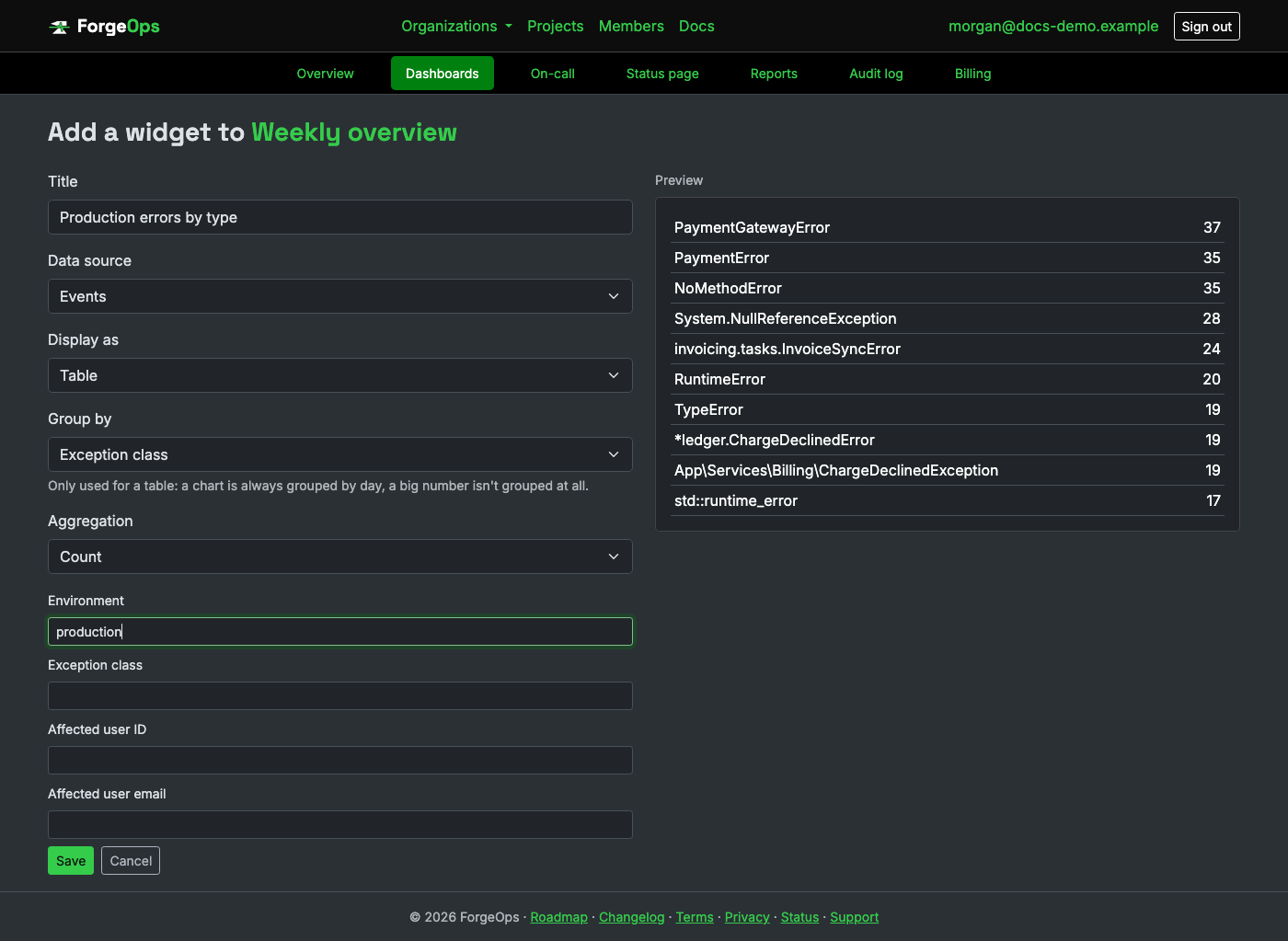Viewport: 1288px width, 941px height.
Task: Open the Privacy footer link
Action: coord(747,917)
